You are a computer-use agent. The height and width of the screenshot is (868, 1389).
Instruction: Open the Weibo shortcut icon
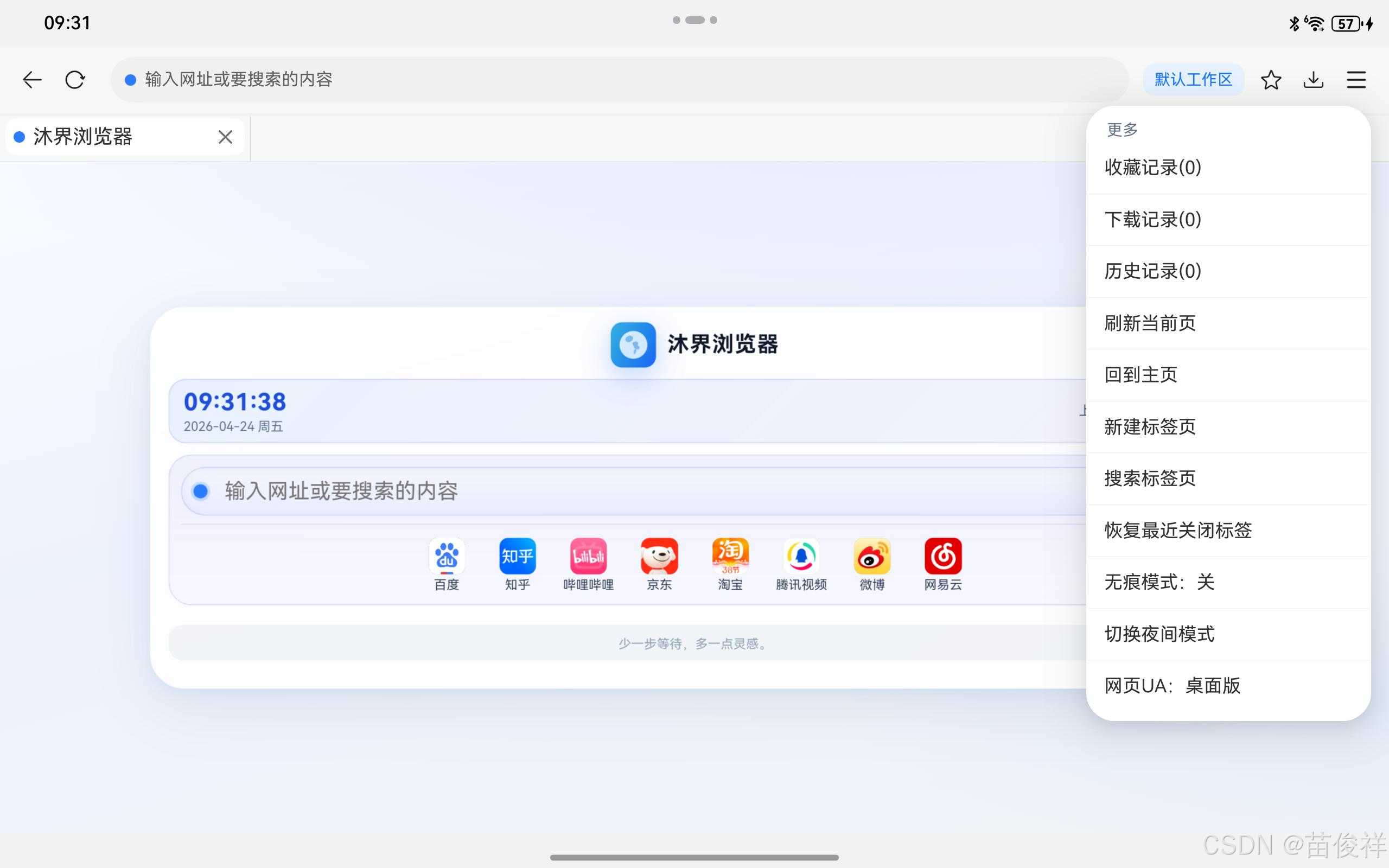[872, 556]
